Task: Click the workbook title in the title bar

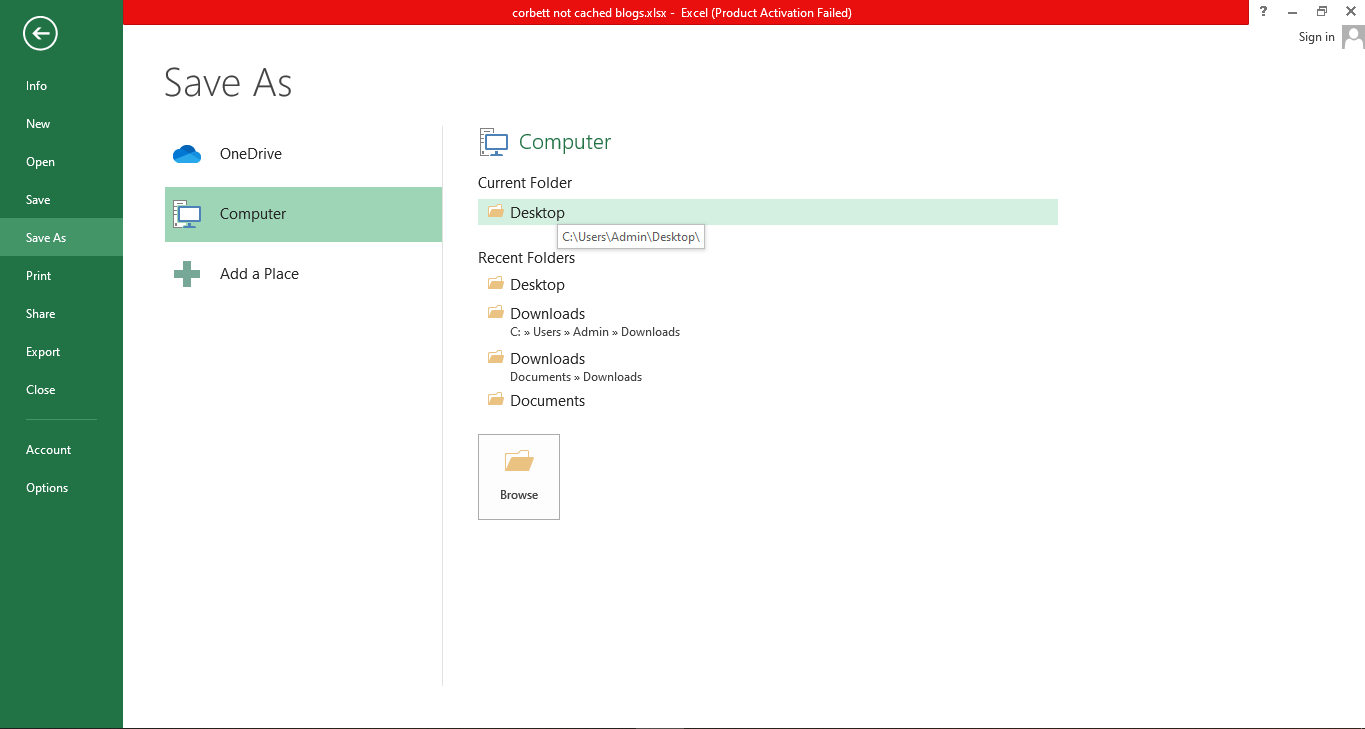Action: pos(682,13)
